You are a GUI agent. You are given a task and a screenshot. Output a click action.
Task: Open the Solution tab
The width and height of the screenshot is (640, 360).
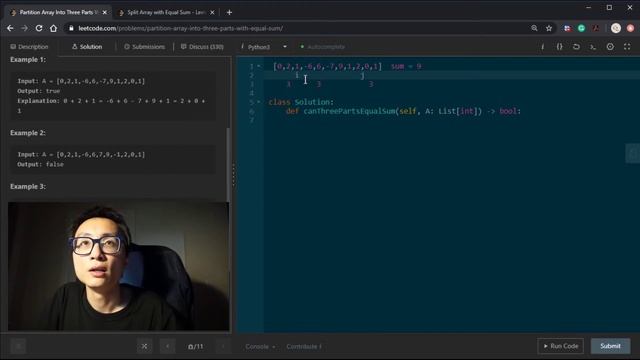pyautogui.click(x=87, y=47)
